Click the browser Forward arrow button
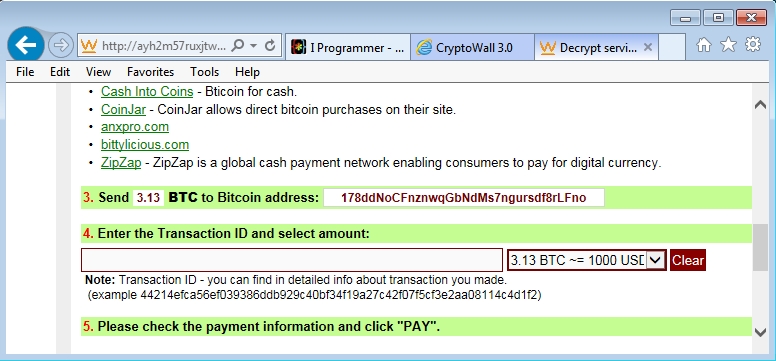The image size is (776, 361). point(60,46)
